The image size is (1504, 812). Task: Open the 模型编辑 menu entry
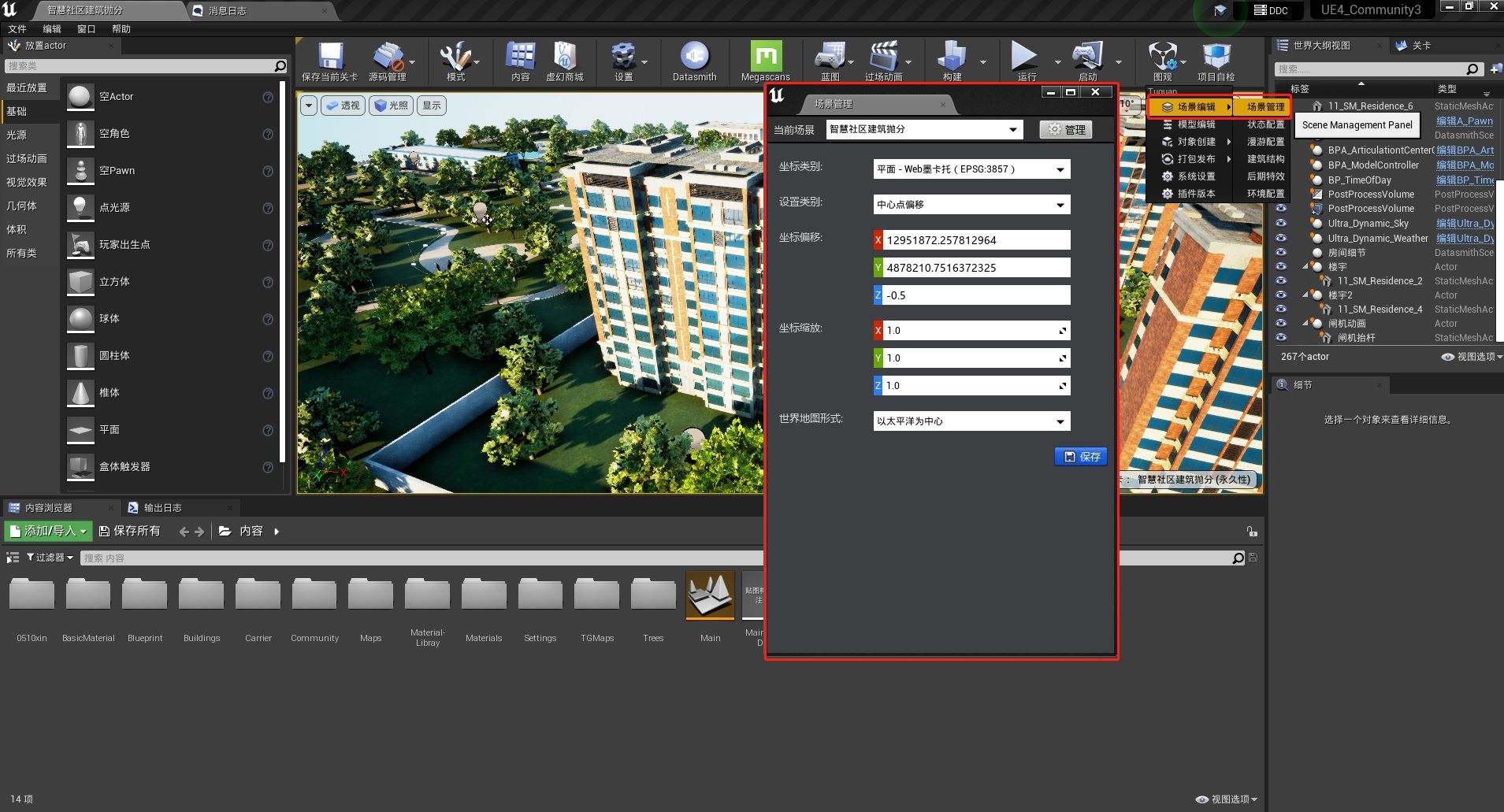pos(1195,124)
